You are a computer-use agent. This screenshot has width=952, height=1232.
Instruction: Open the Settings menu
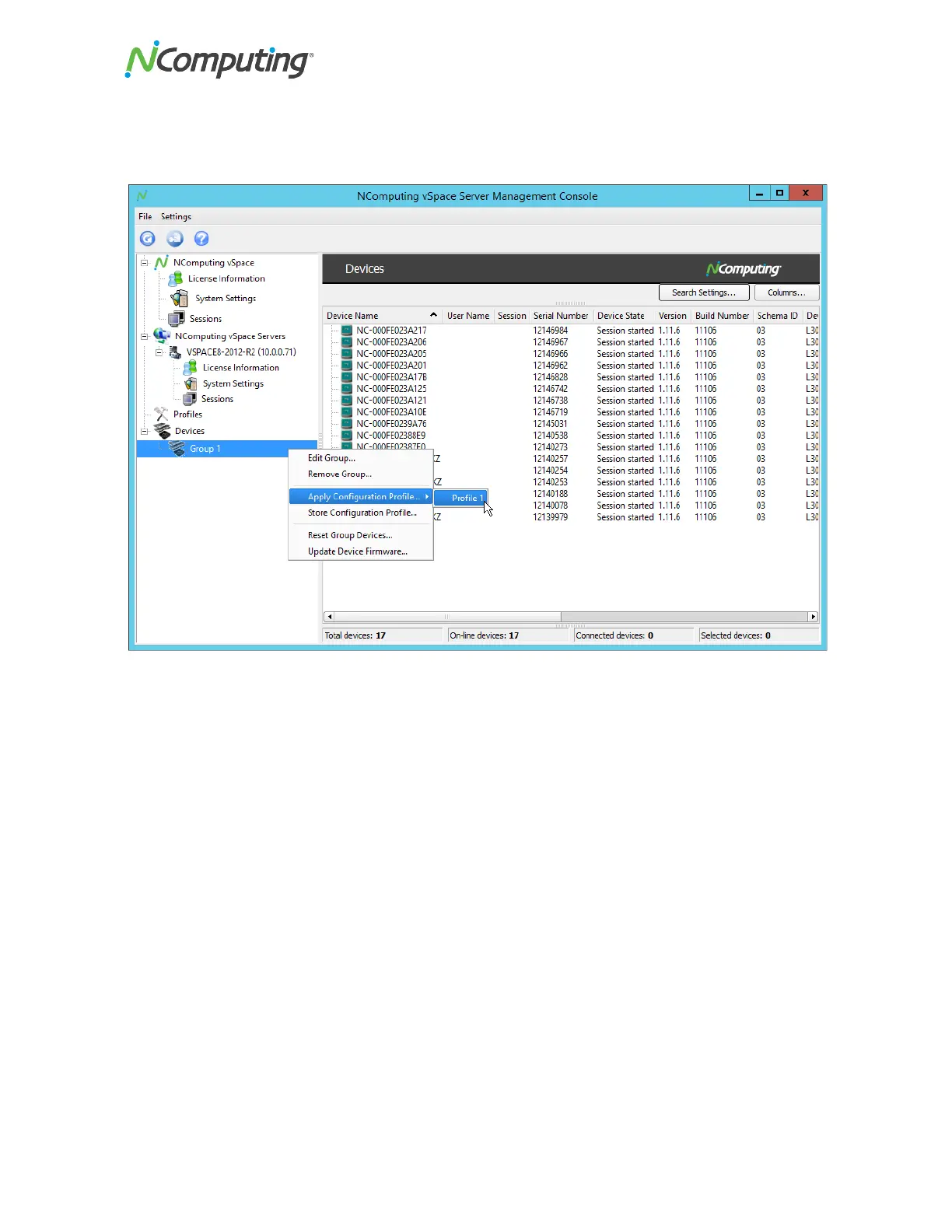pyautogui.click(x=176, y=216)
